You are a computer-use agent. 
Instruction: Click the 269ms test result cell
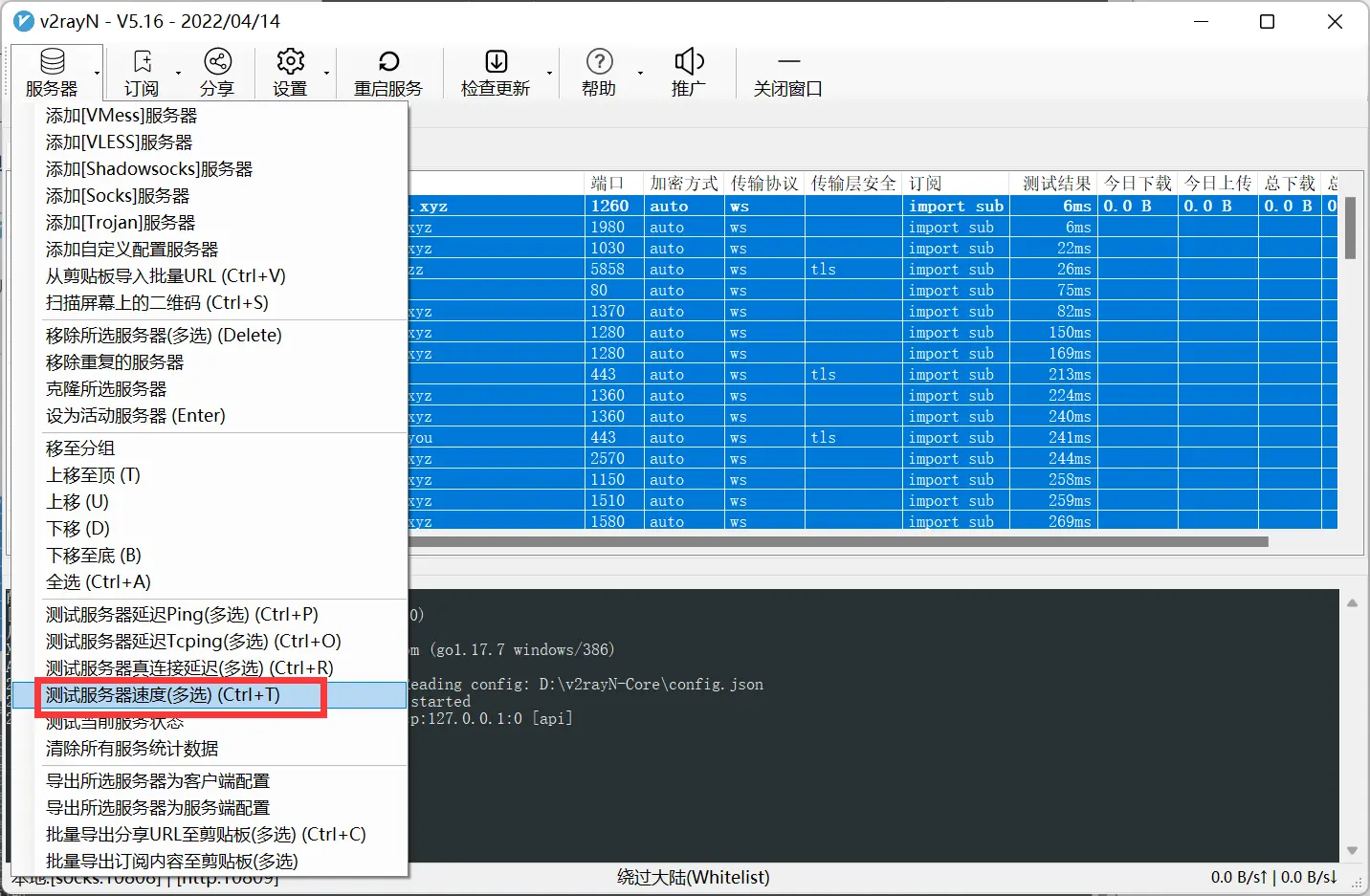coord(1053,522)
